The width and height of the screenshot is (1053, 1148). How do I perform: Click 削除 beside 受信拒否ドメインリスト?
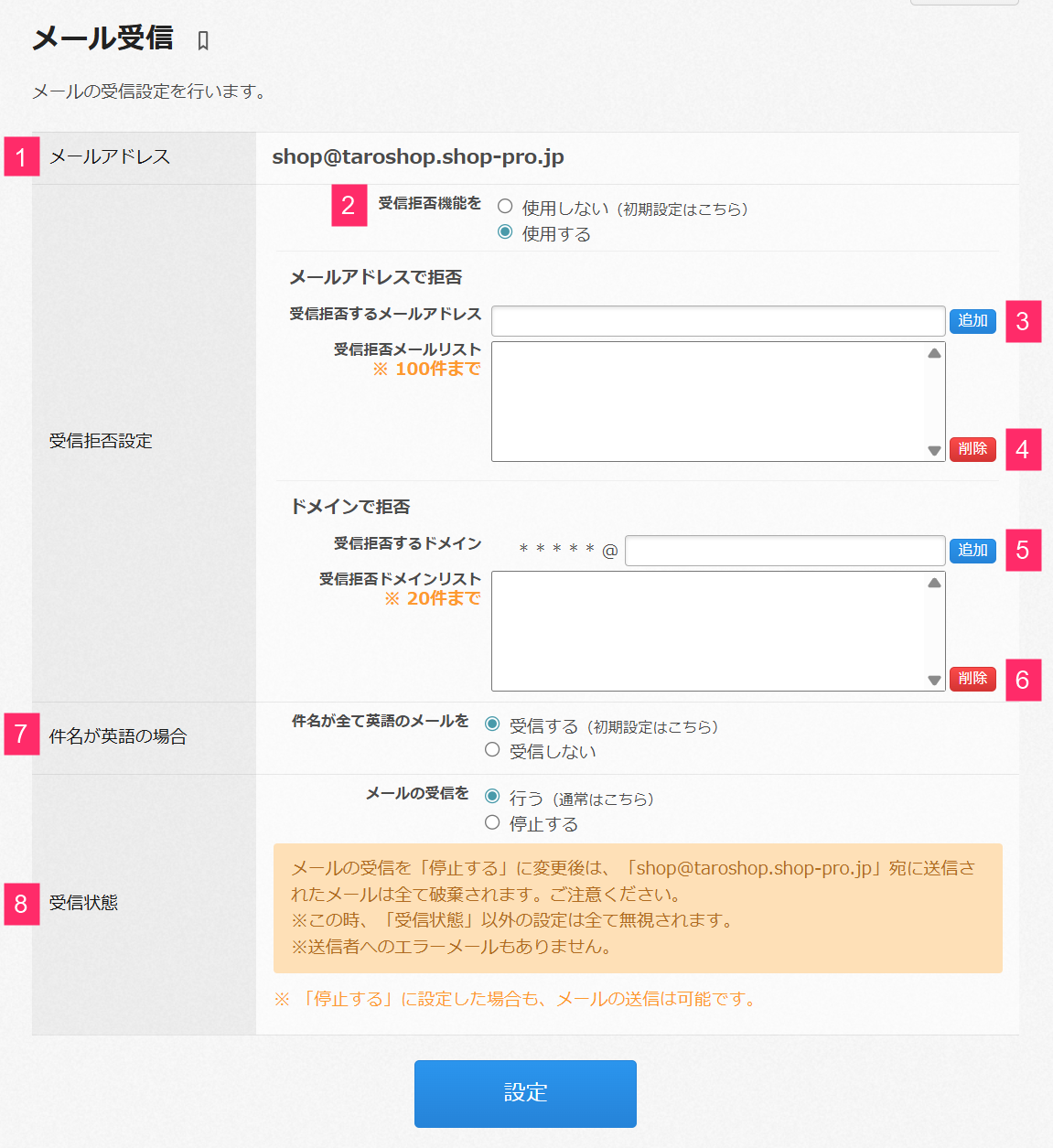coord(972,679)
